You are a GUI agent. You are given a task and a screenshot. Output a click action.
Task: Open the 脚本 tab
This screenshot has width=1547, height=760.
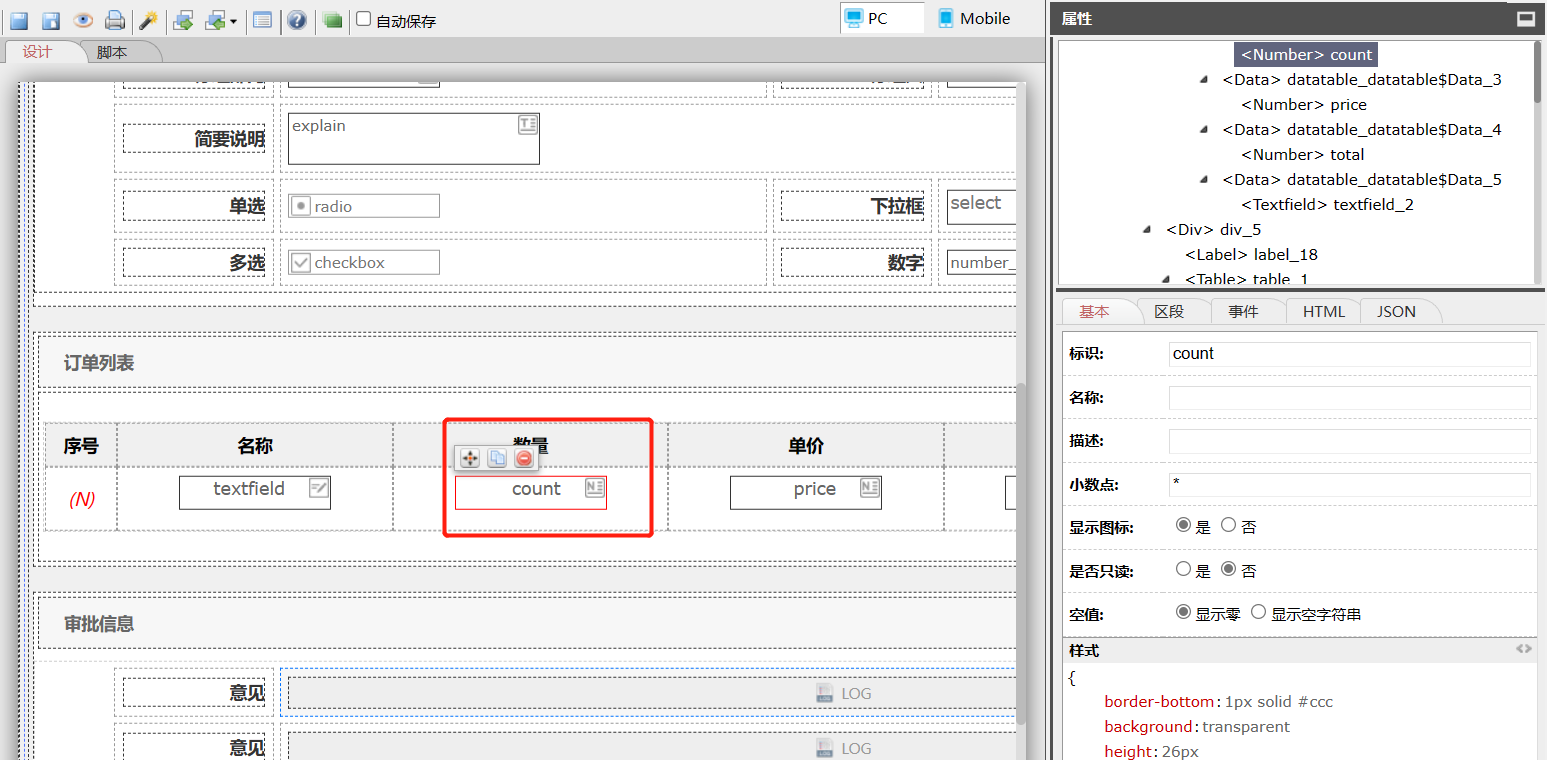(x=112, y=52)
